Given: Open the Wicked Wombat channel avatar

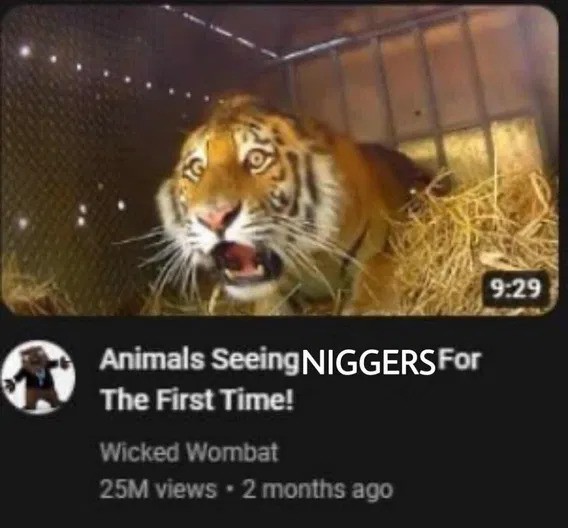Looking at the screenshot, I should click(38, 377).
